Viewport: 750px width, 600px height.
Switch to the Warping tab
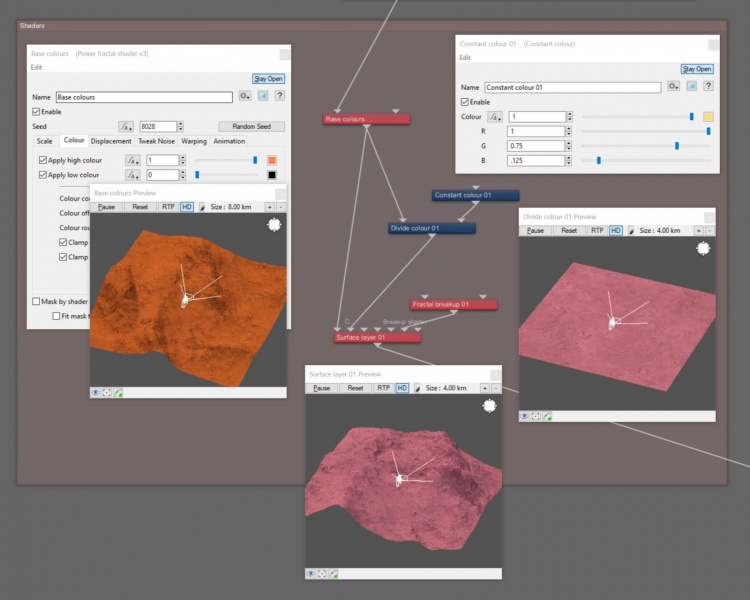(194, 141)
